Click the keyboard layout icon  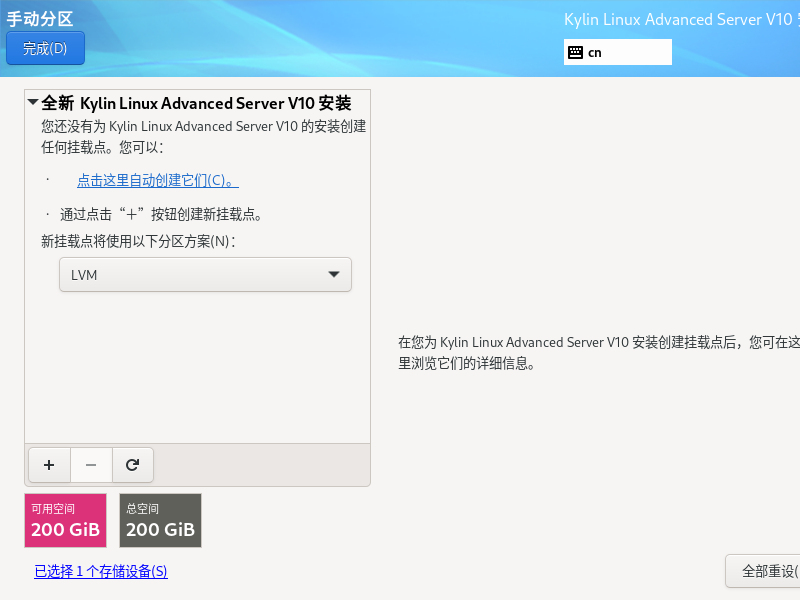click(575, 52)
